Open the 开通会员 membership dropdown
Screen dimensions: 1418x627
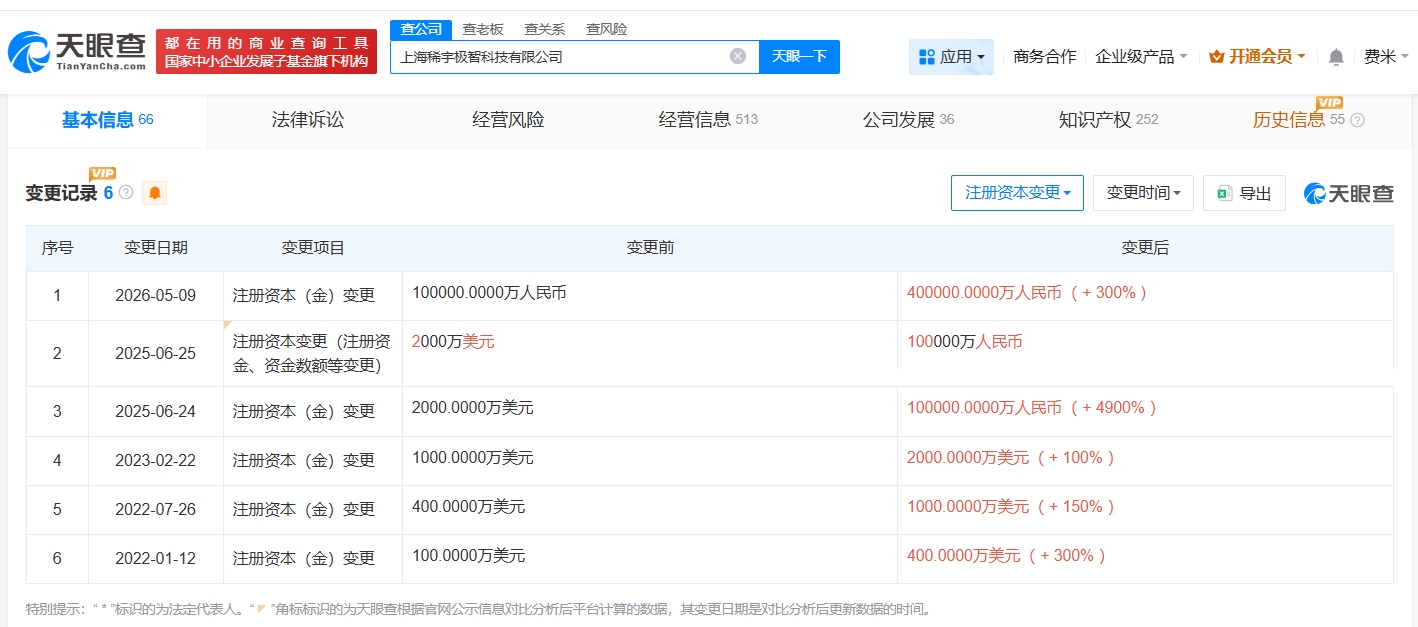tap(1257, 57)
